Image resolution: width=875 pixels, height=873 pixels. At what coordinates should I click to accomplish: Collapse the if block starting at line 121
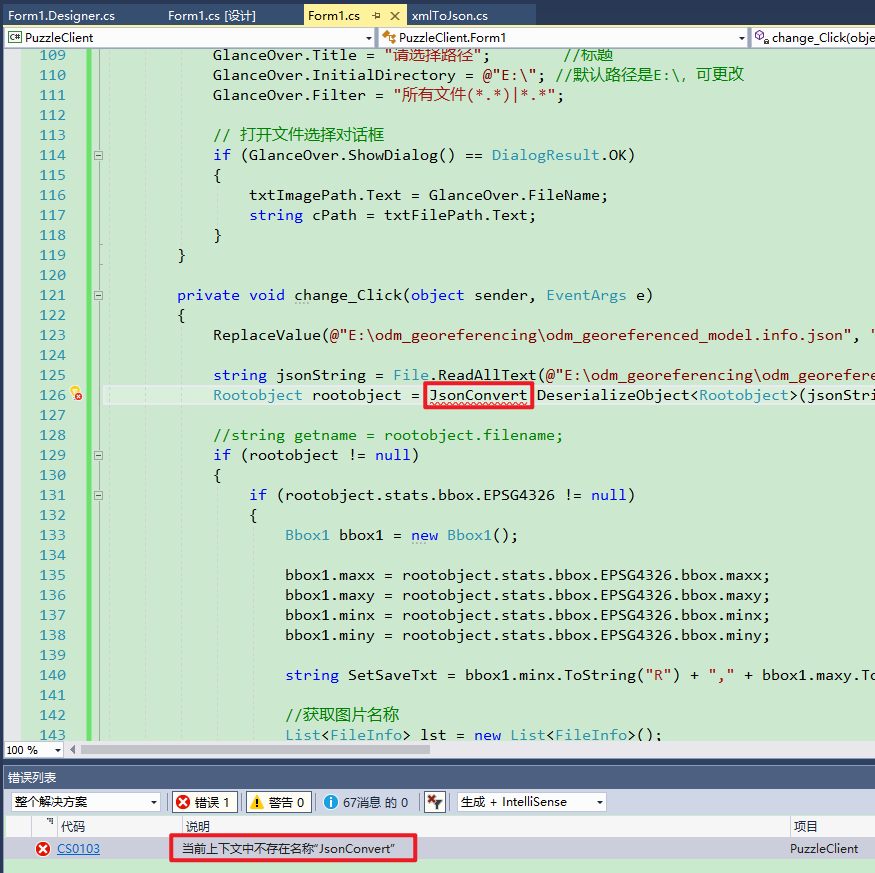coord(98,294)
